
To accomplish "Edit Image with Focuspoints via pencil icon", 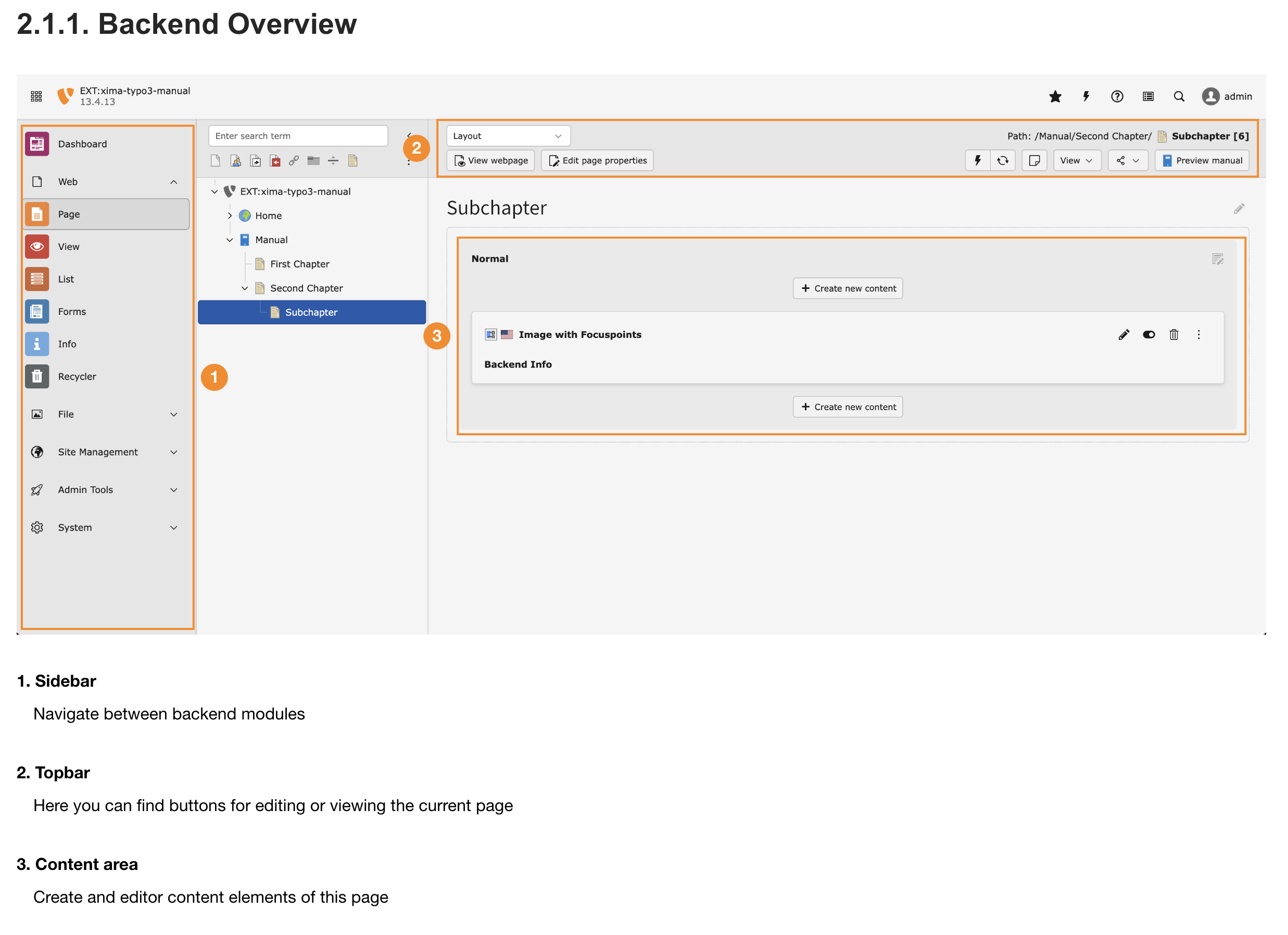I will point(1123,335).
